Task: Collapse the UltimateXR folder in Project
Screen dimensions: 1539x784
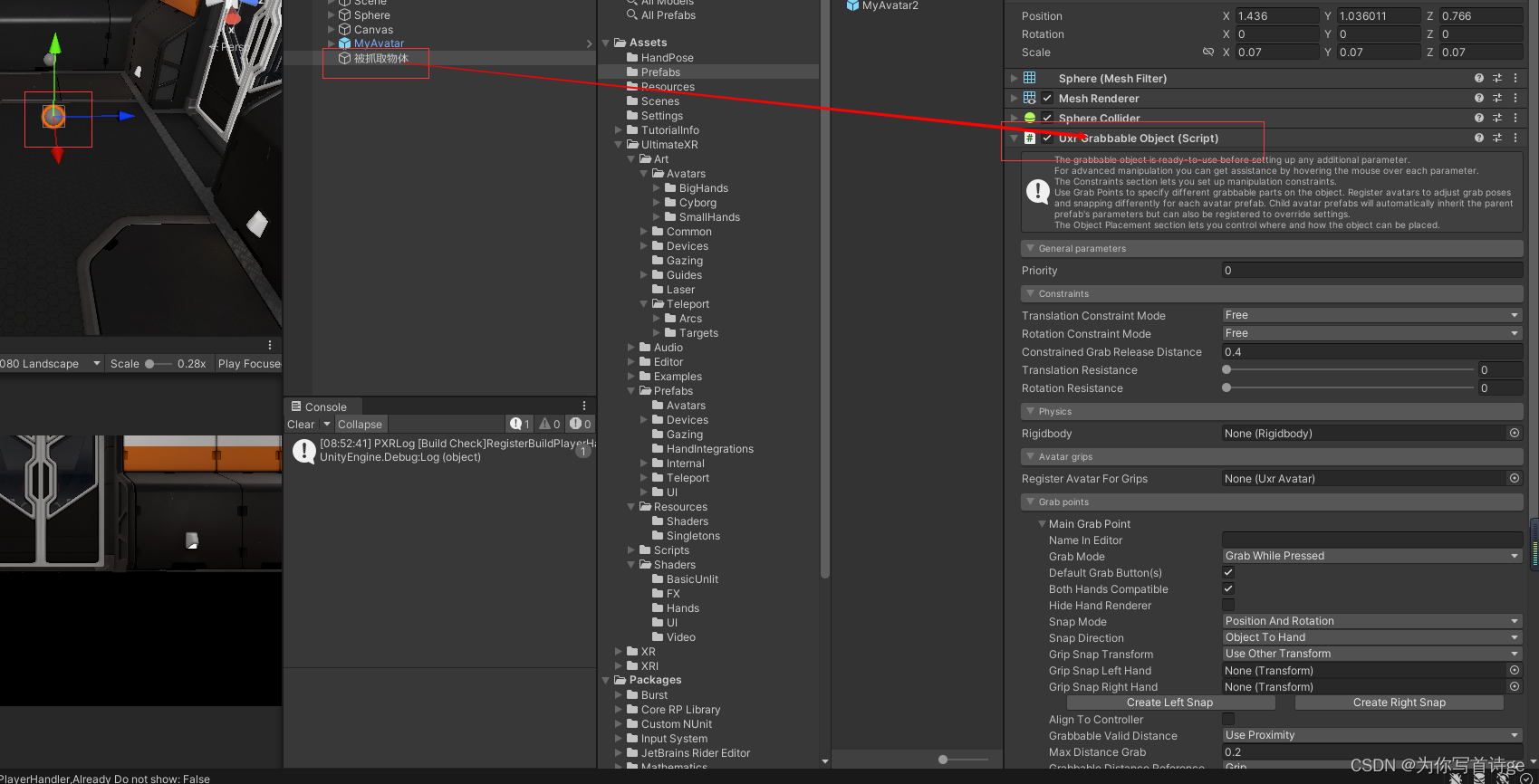Action: (619, 145)
